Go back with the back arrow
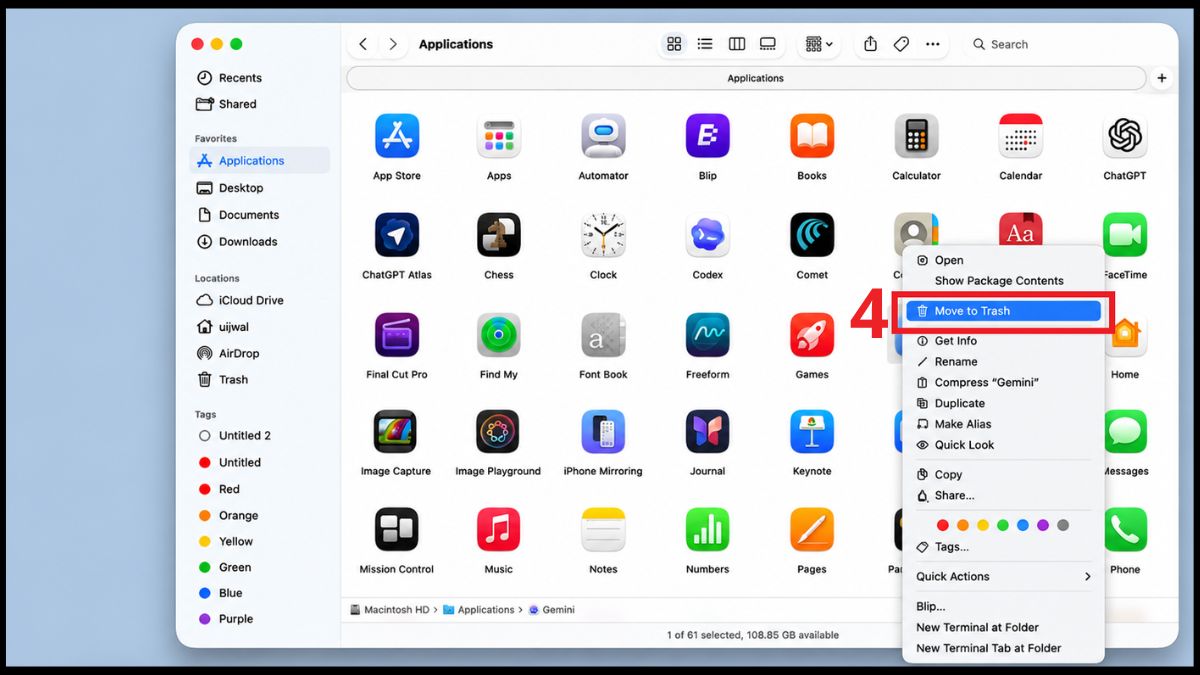Screen dimensions: 1200x675 (363, 44)
